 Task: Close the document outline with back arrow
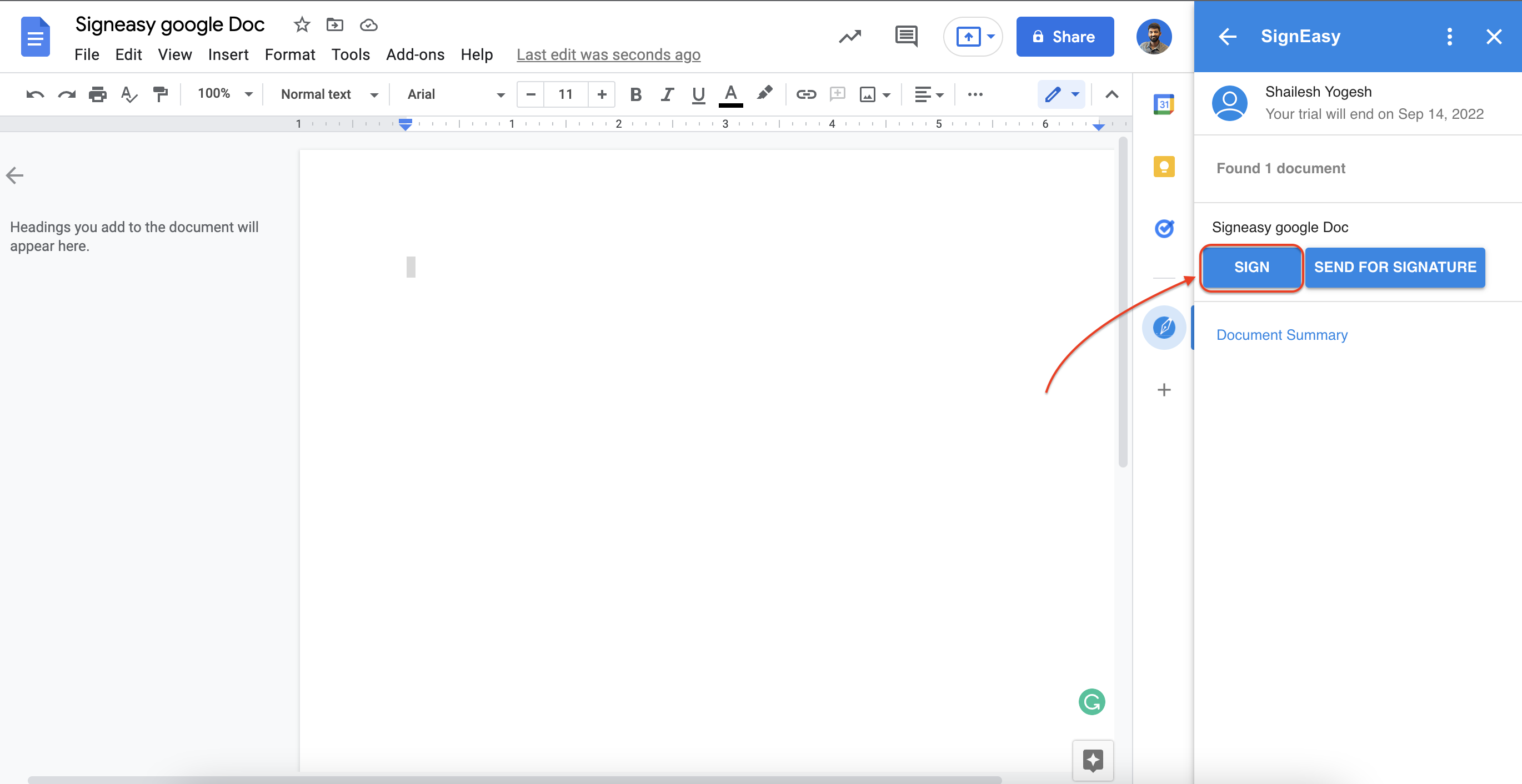click(15, 175)
